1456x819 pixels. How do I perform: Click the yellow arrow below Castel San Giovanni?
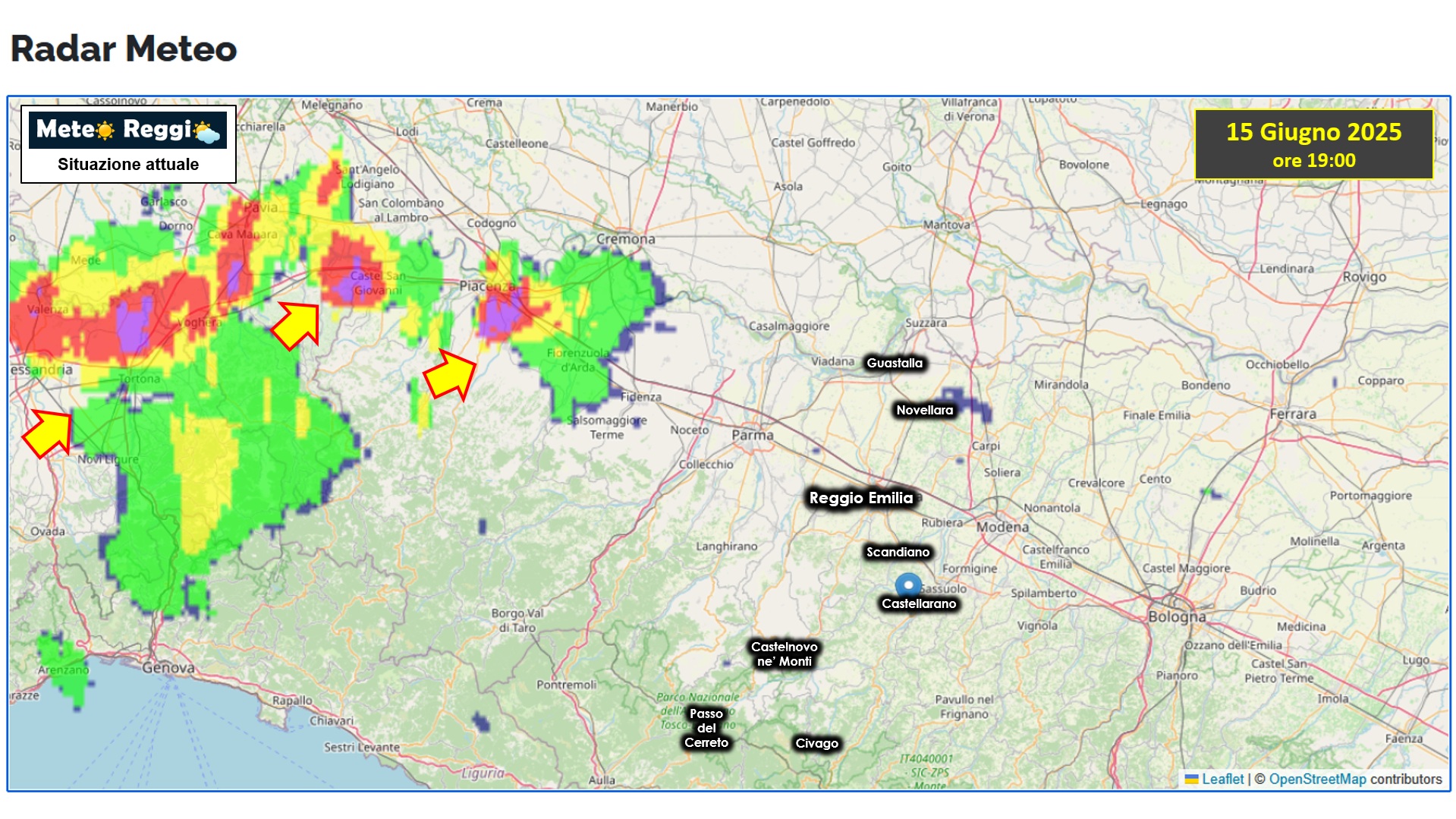click(x=297, y=325)
